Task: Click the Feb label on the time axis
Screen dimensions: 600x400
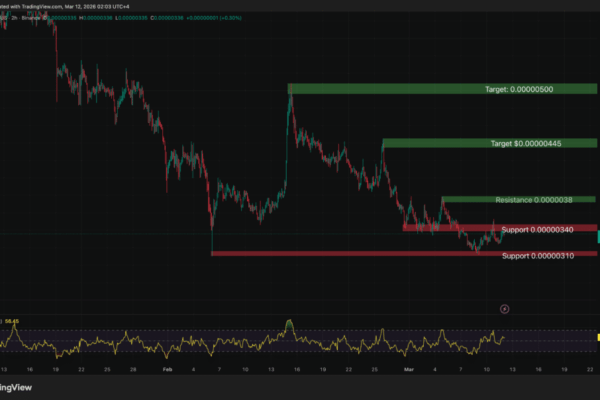Action: pyautogui.click(x=167, y=368)
